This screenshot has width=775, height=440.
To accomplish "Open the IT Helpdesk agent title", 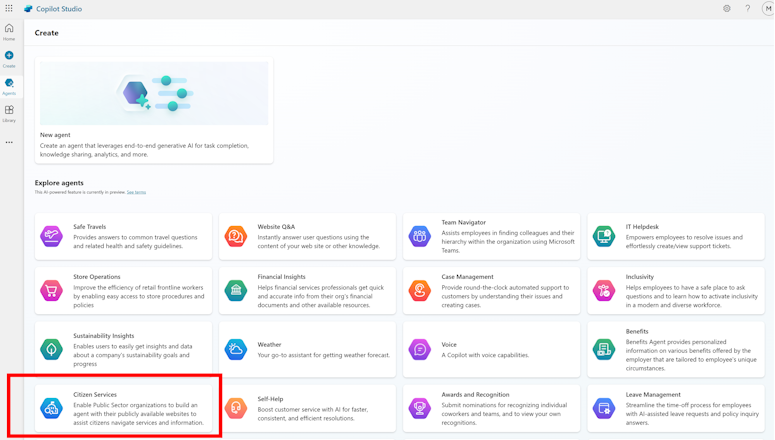I will 642,226.
